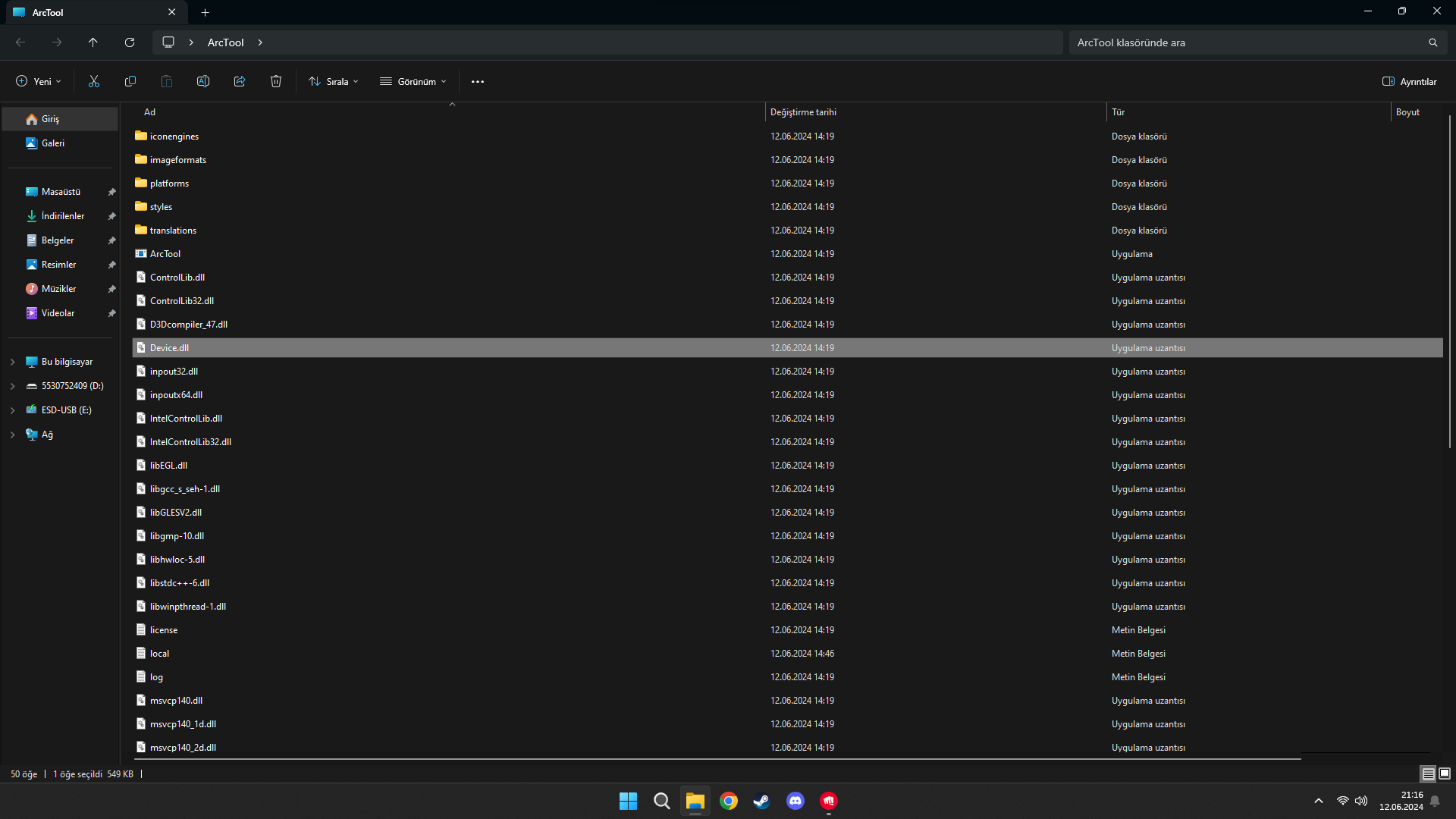Go back with the left arrow button
Image resolution: width=1456 pixels, height=819 pixels.
(x=20, y=42)
